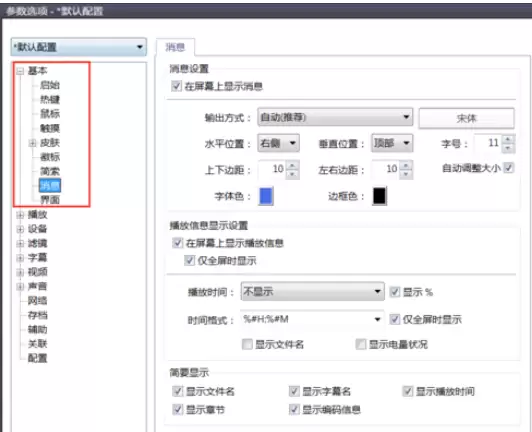Expand the 皮肤 tree node

pyautogui.click(x=32, y=143)
